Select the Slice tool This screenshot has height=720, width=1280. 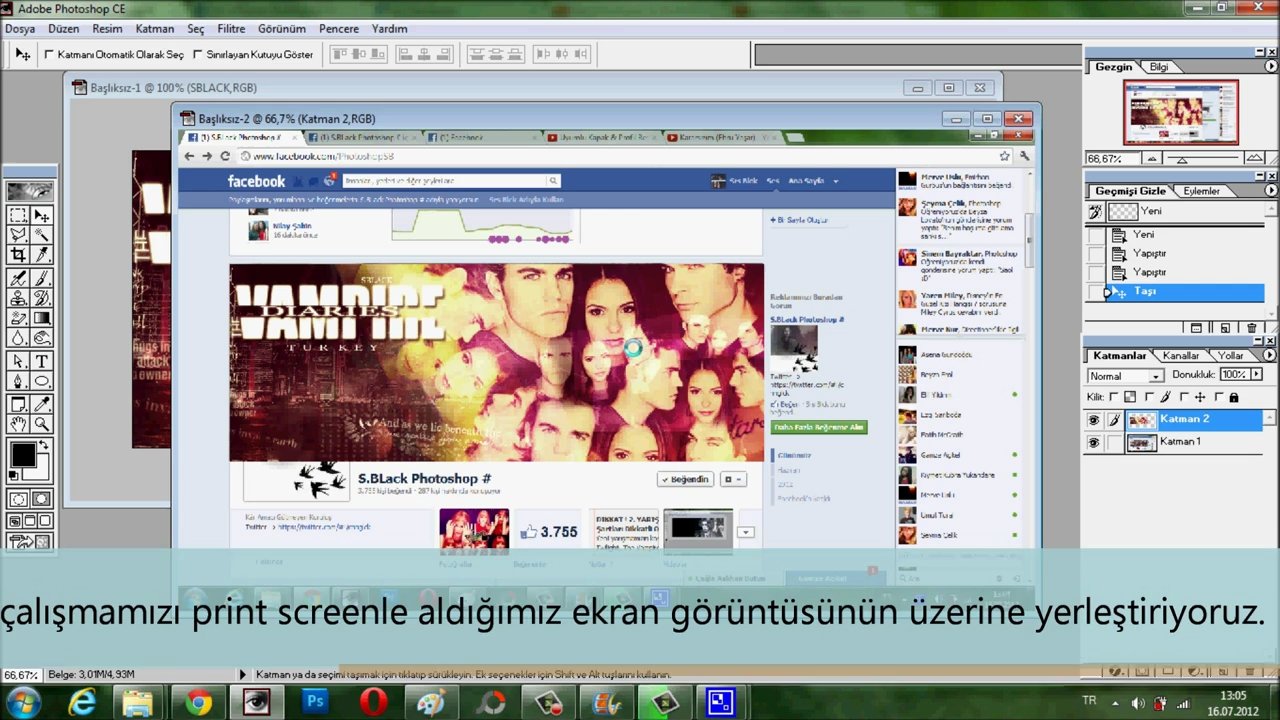coord(42,253)
